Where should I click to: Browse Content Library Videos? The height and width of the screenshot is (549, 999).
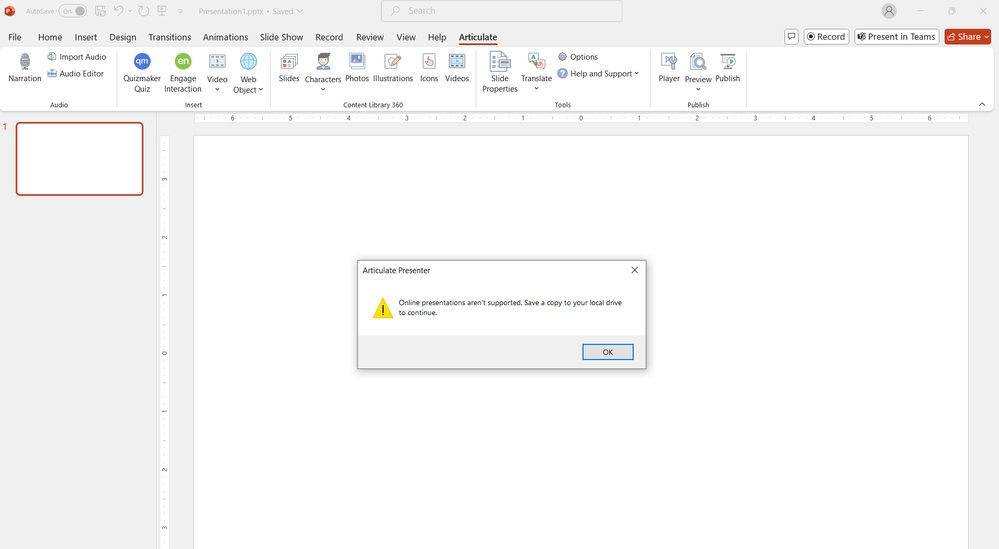coord(457,68)
